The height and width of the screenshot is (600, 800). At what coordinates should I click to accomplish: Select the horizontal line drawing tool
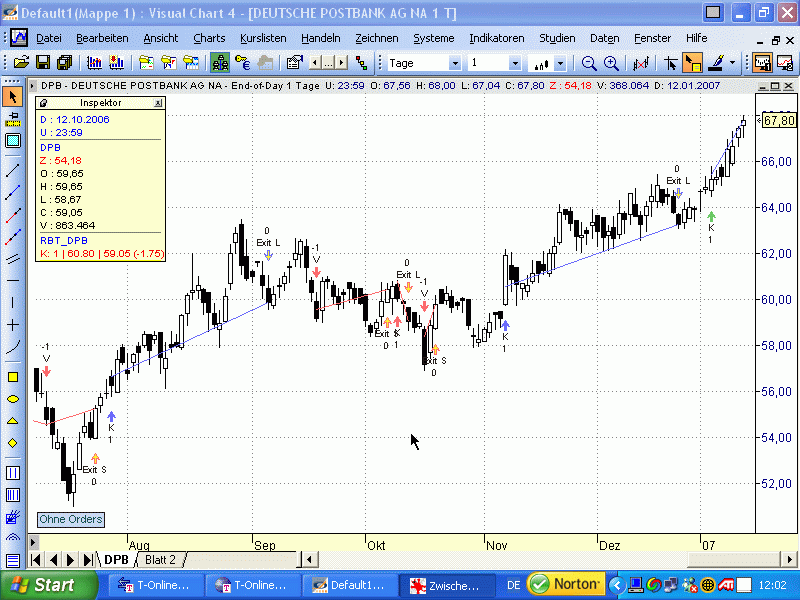pos(13,281)
